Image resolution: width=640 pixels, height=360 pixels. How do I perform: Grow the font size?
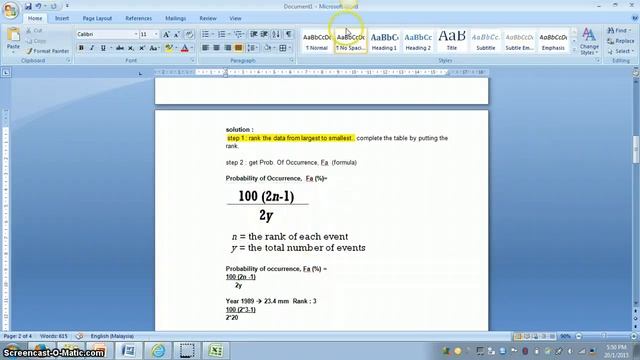(166, 35)
